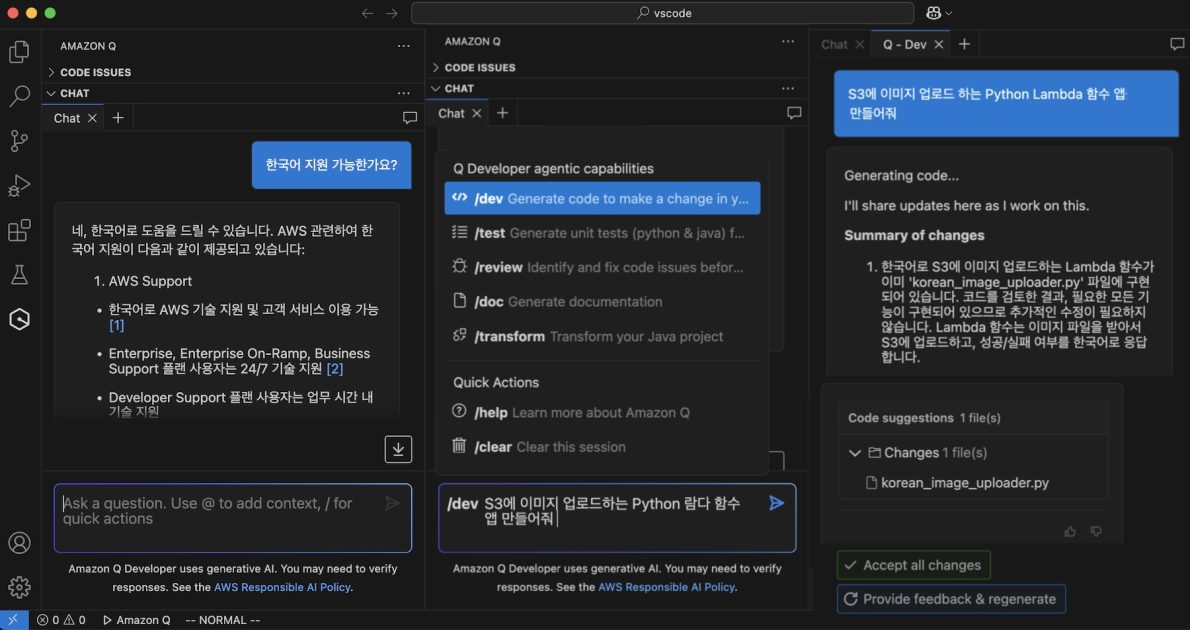This screenshot has height=630, width=1190.
Task: Click middle panel chat bubble icon
Action: click(x=794, y=113)
